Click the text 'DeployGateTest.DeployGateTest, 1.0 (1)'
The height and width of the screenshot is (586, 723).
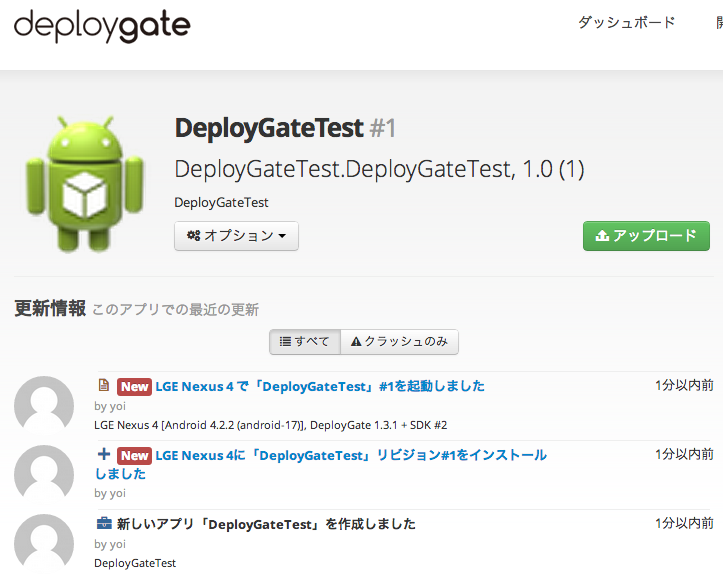379,169
